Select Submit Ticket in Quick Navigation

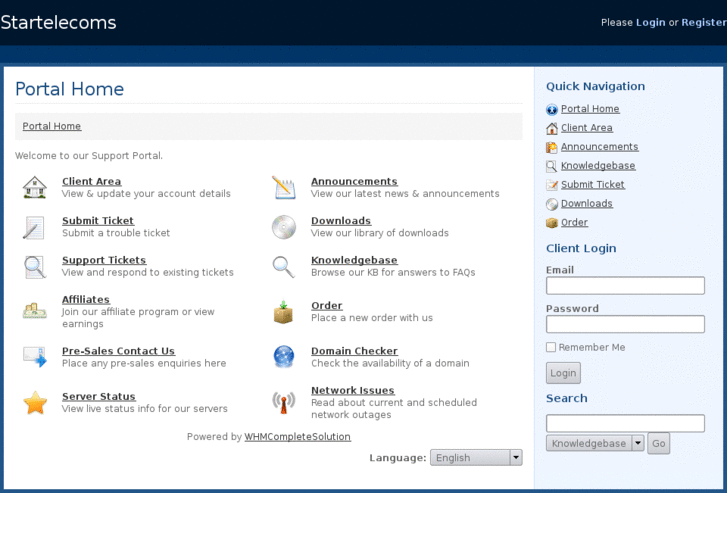(x=592, y=185)
